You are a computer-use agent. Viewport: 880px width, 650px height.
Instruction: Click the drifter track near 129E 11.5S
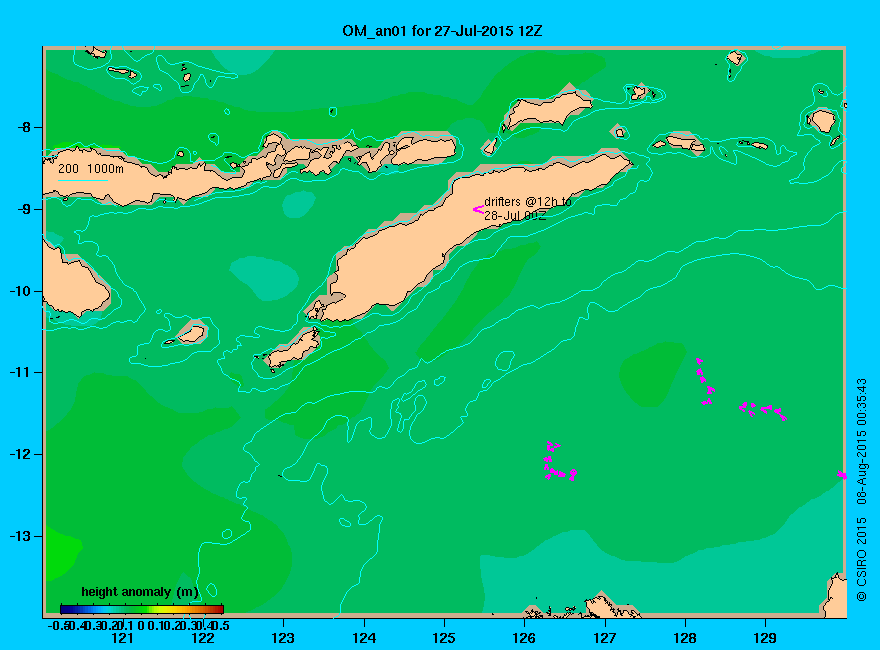click(x=763, y=410)
